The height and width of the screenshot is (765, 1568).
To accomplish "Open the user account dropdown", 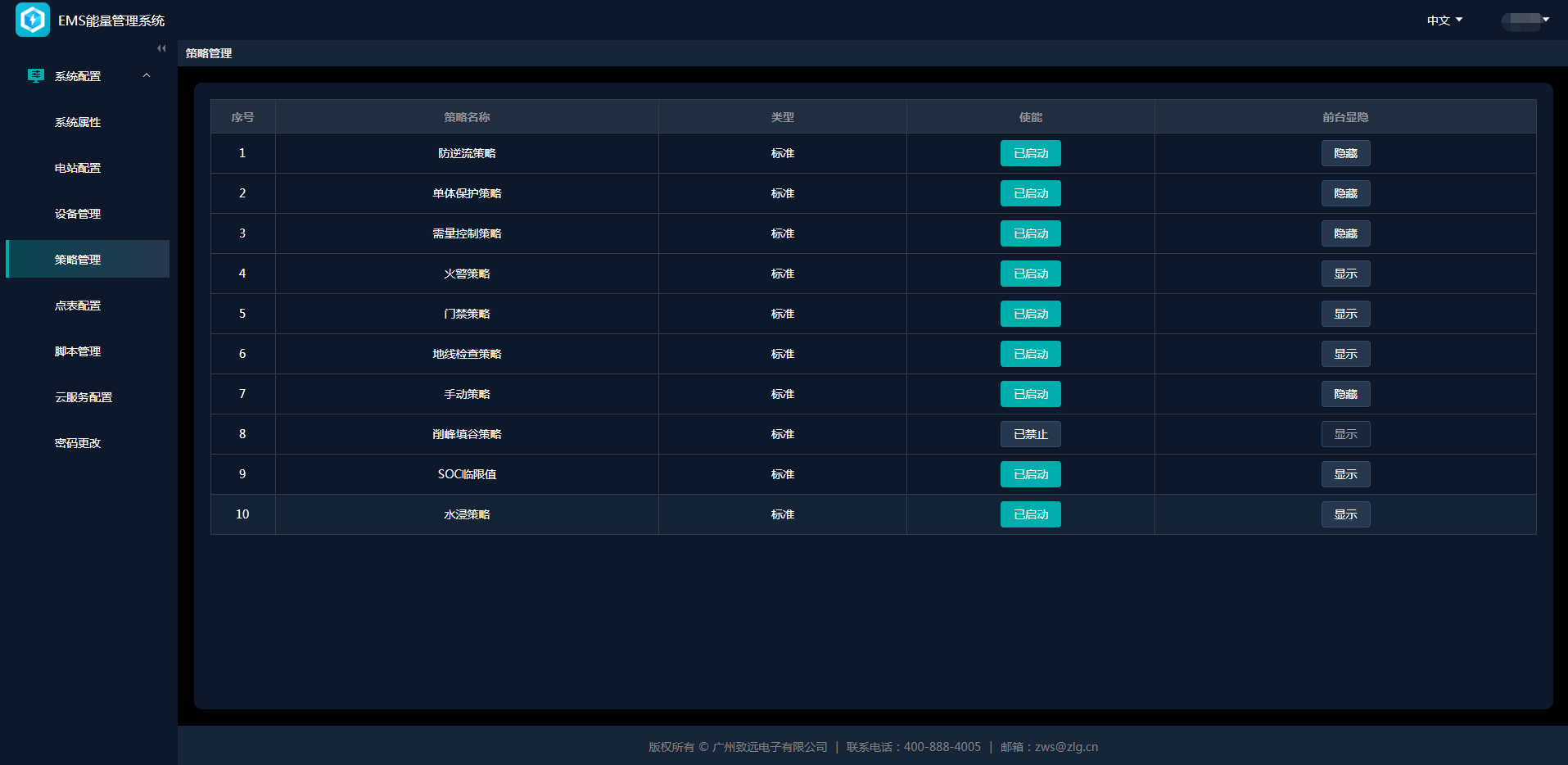I will coord(1526,20).
